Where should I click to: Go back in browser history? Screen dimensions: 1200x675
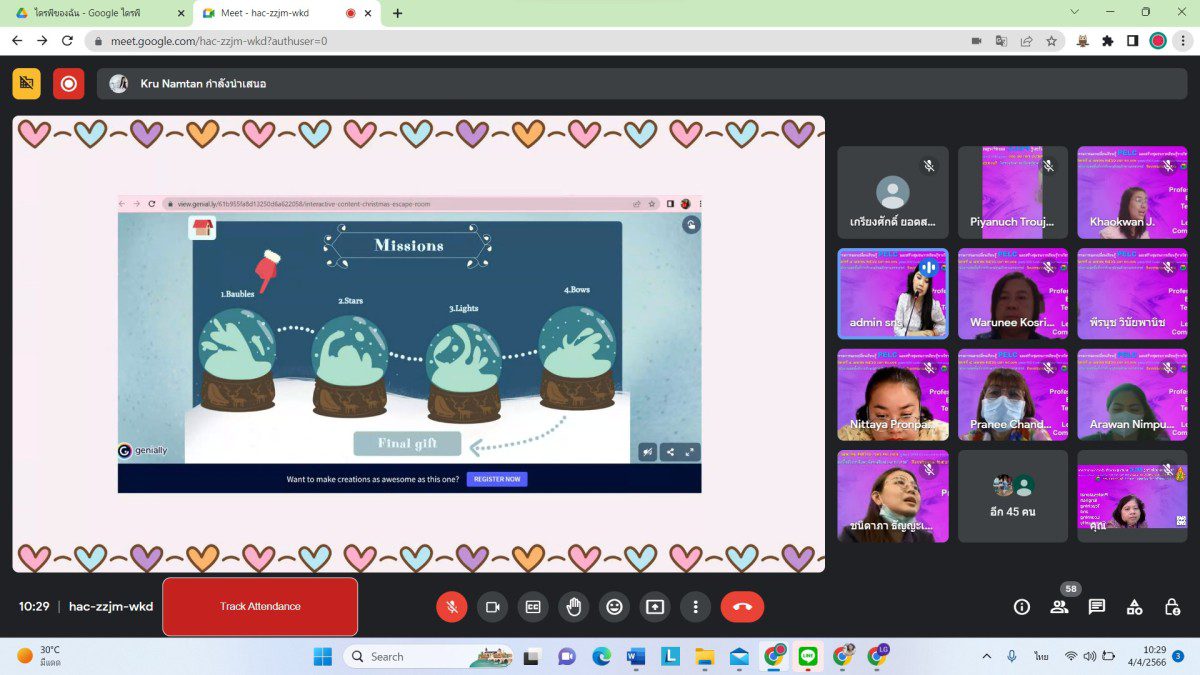17,41
